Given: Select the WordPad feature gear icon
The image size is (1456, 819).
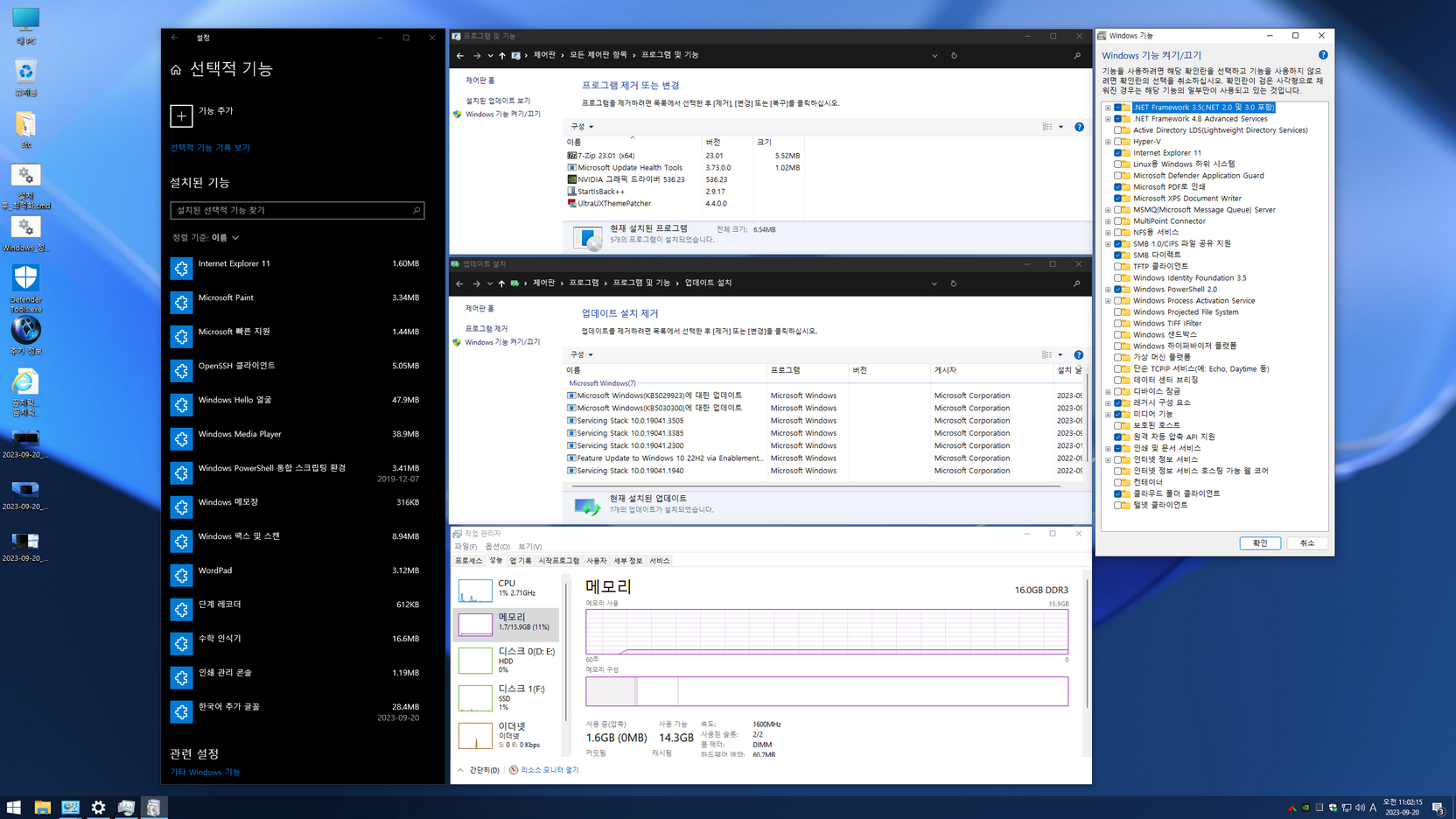Looking at the screenshot, I should click(181, 575).
